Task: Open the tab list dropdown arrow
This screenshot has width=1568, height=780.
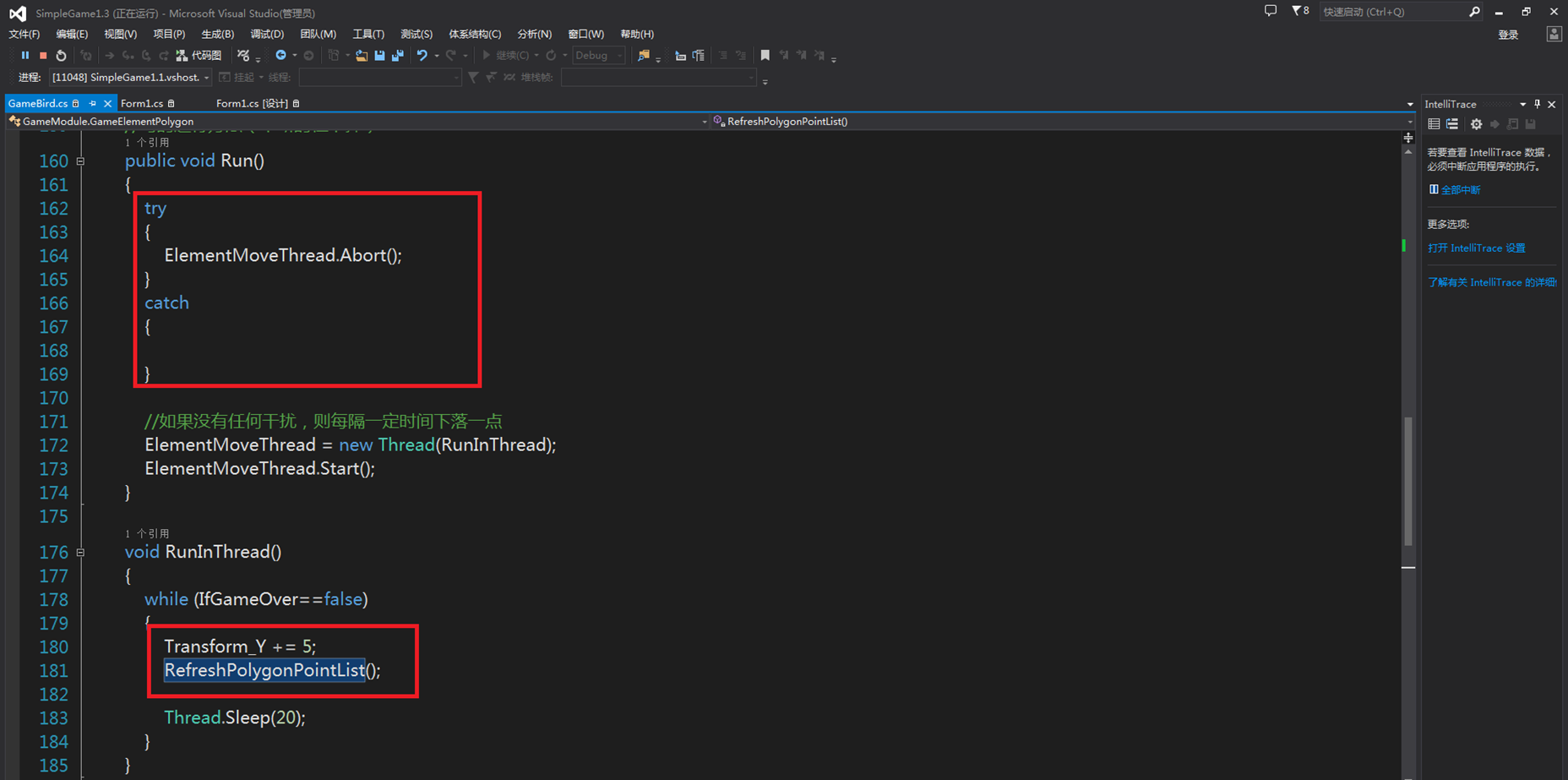Action: (x=1410, y=104)
